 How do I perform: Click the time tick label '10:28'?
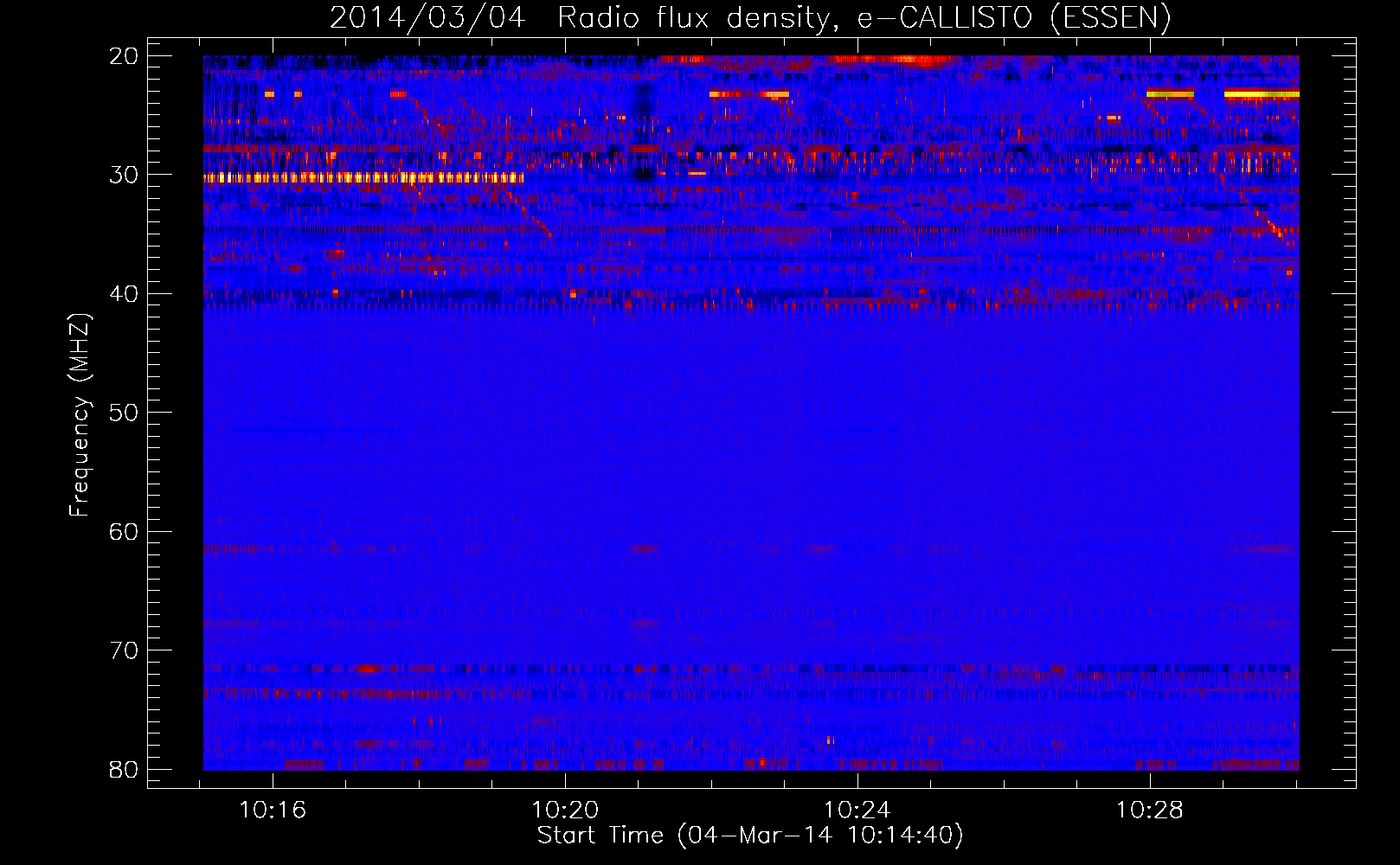coord(1150,811)
